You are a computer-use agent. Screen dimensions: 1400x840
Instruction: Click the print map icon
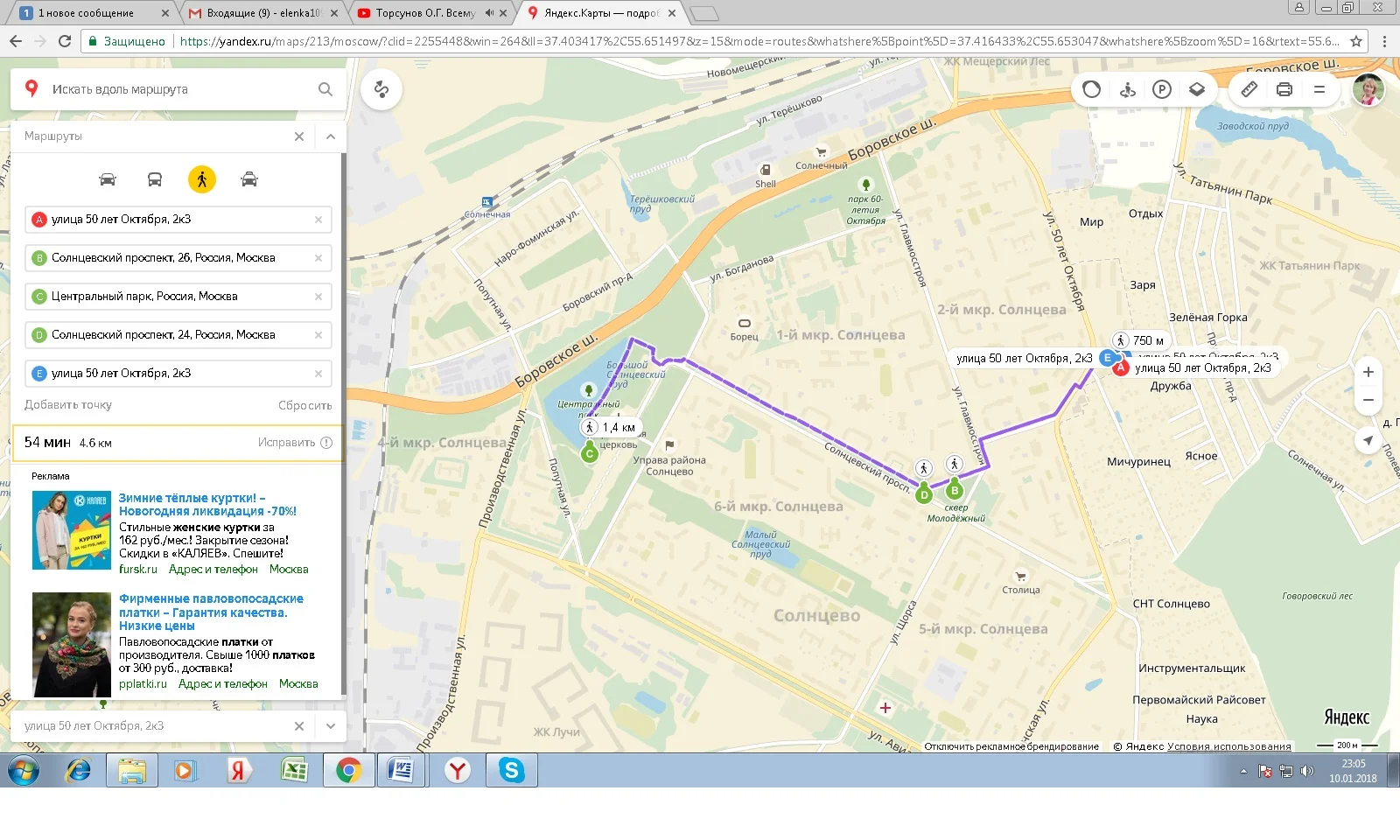1284,89
